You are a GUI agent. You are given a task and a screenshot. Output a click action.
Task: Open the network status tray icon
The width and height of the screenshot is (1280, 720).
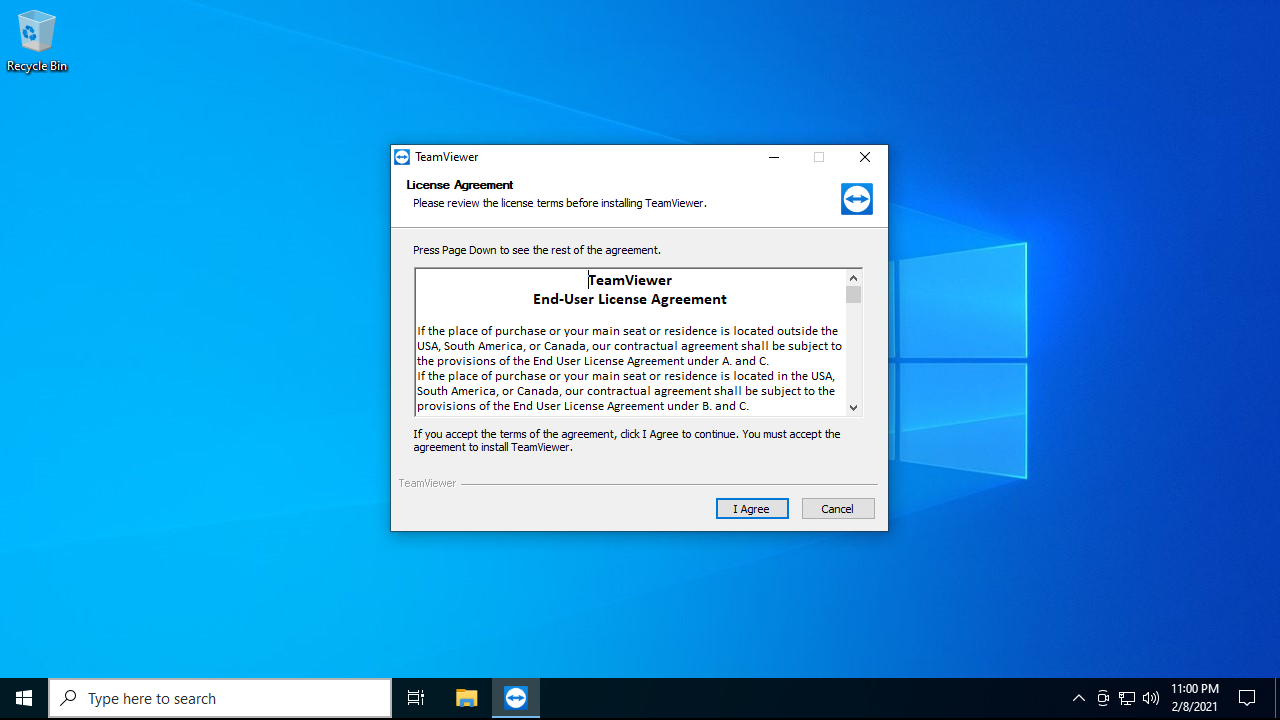(1127, 698)
